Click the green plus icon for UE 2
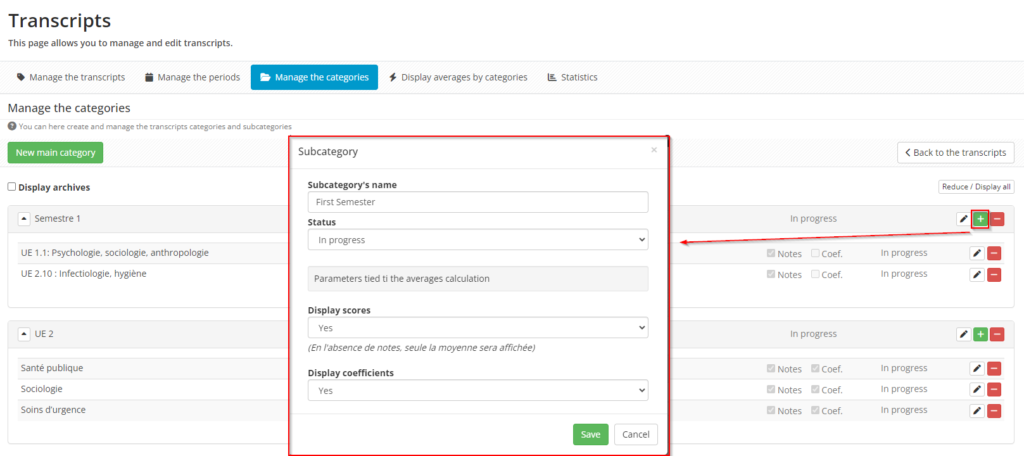The width and height of the screenshot is (1024, 456). coord(980,334)
